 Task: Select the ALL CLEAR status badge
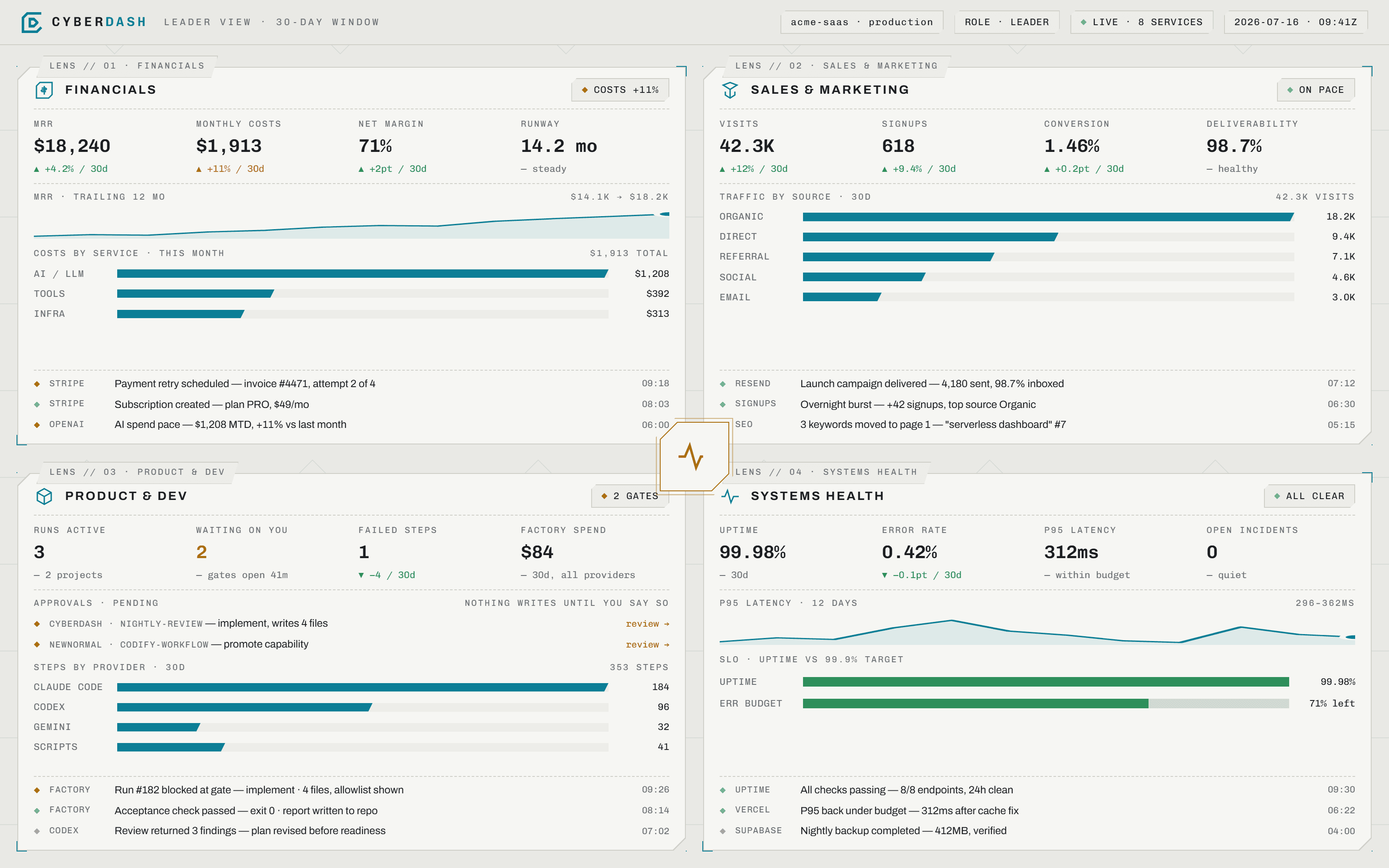point(1309,496)
